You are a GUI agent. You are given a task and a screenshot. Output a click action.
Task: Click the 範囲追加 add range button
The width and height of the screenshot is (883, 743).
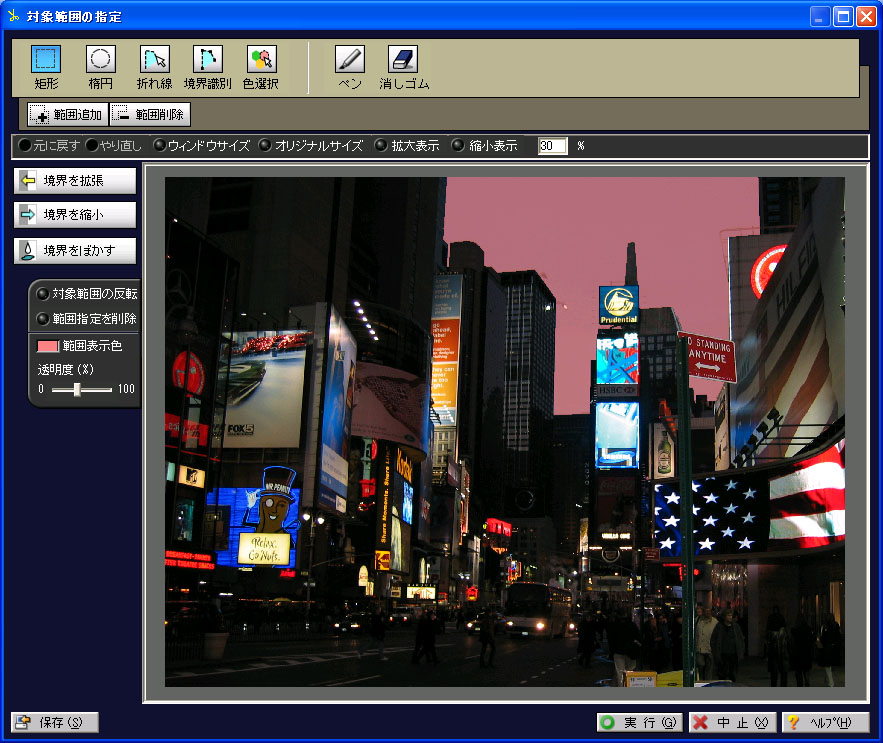click(x=66, y=114)
